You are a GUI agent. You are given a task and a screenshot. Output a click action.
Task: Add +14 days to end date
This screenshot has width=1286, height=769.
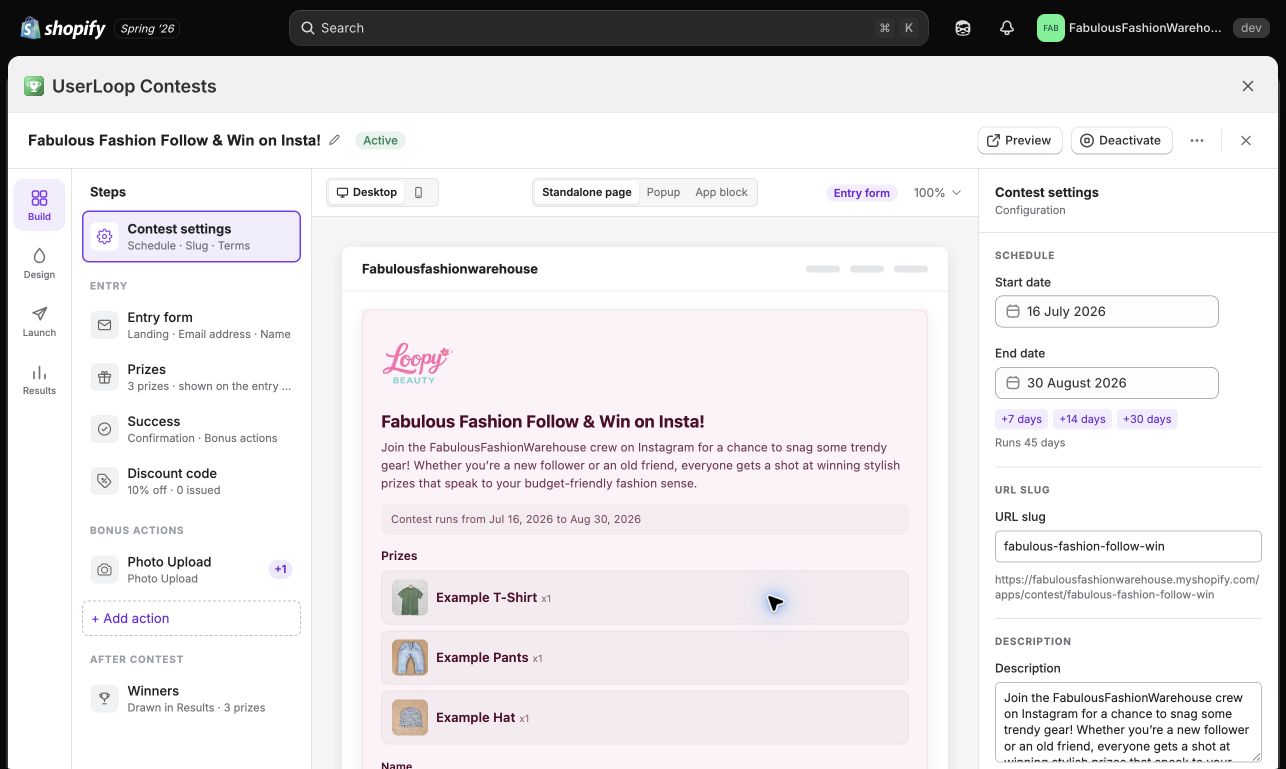pos(1083,419)
